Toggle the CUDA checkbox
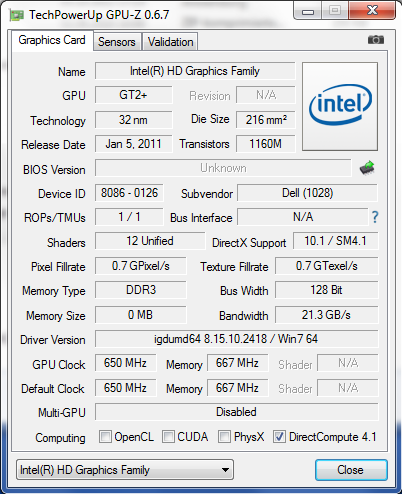The image size is (402, 494). coord(168,437)
